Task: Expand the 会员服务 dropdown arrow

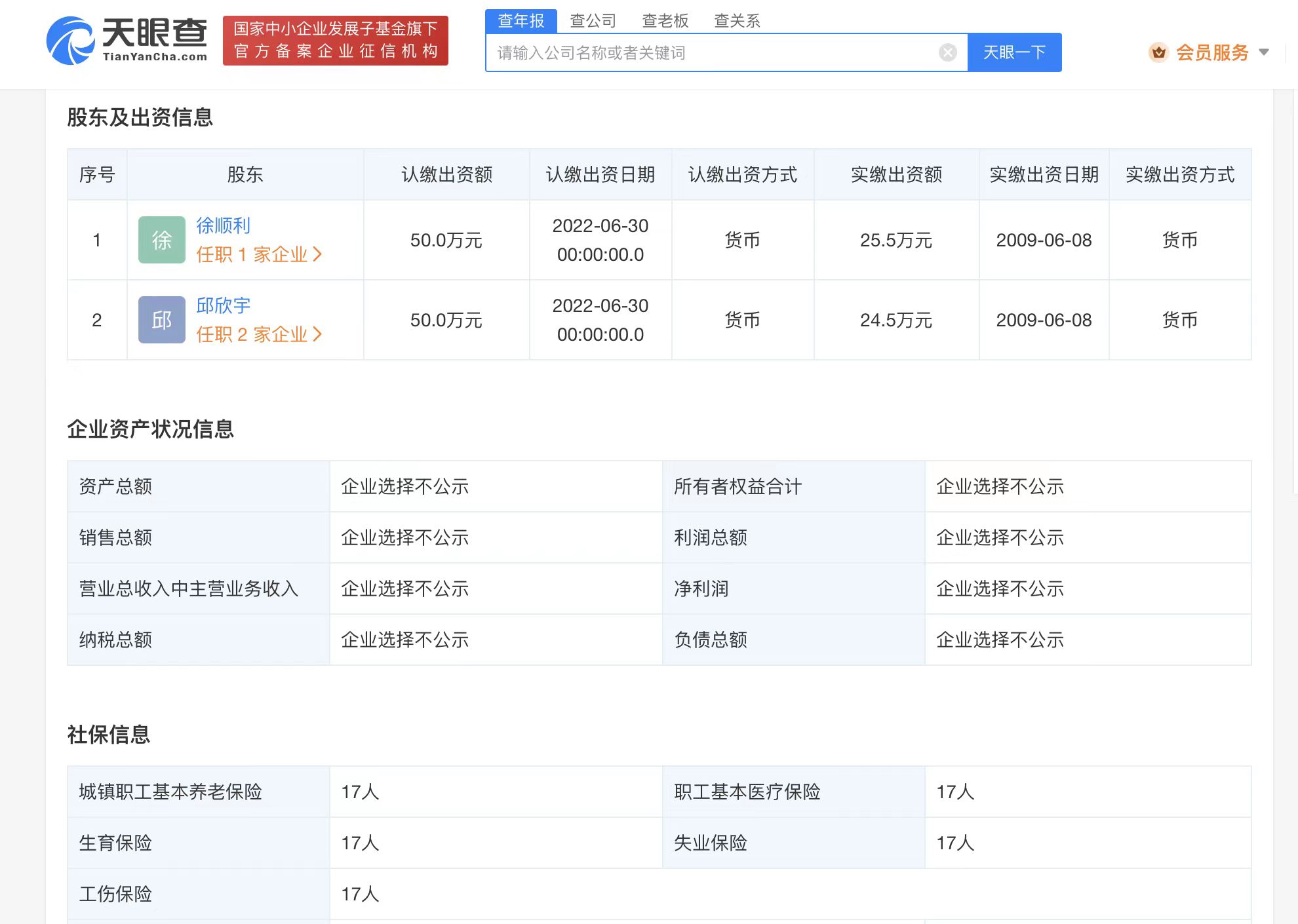Action: 1264,52
